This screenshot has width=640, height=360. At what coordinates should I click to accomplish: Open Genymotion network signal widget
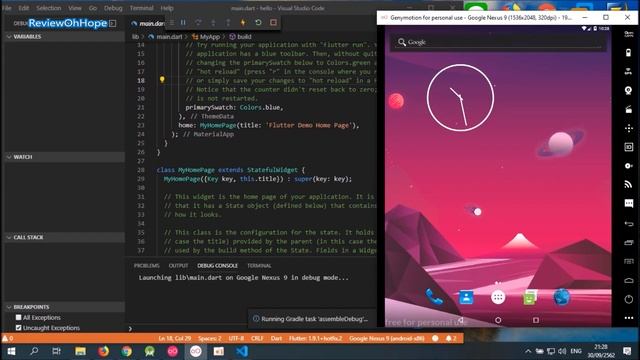pos(629,184)
